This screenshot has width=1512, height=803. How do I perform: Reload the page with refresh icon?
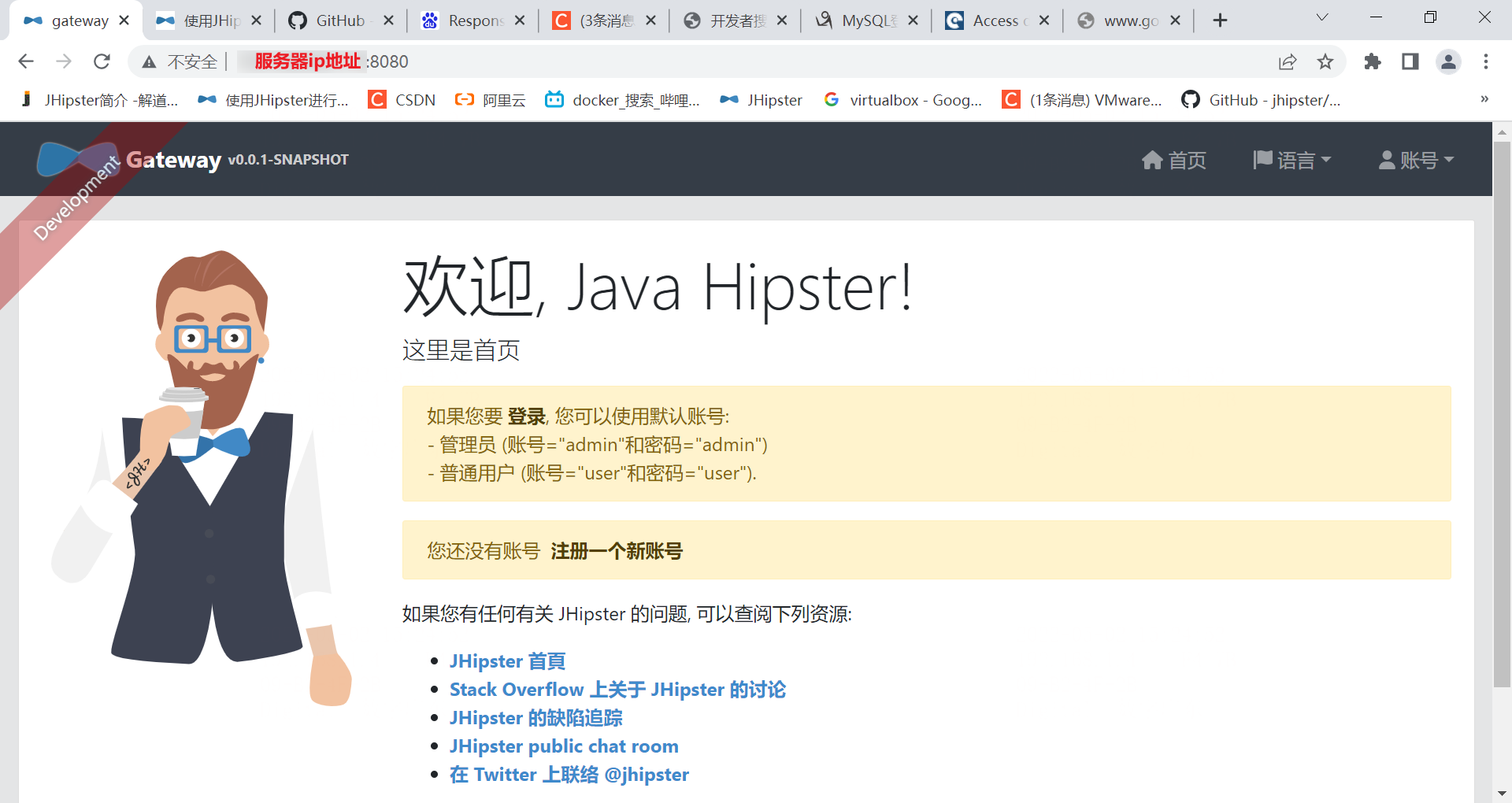click(102, 61)
